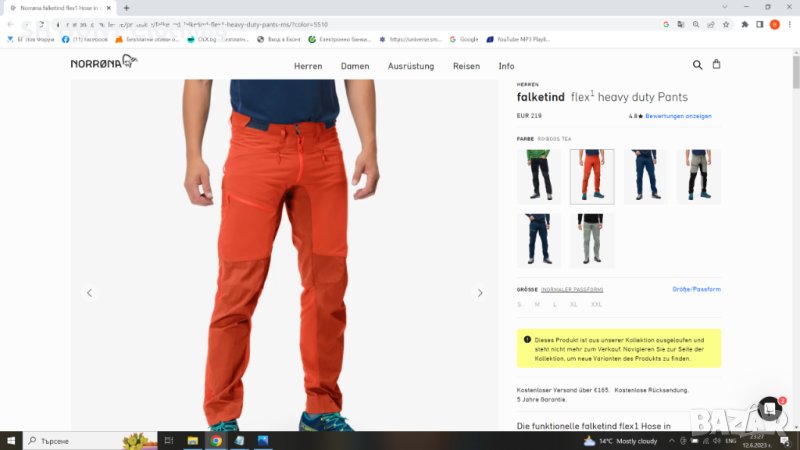800x450 pixels.
Task: Open new browser tab plus button
Action: pyautogui.click(x=126, y=8)
